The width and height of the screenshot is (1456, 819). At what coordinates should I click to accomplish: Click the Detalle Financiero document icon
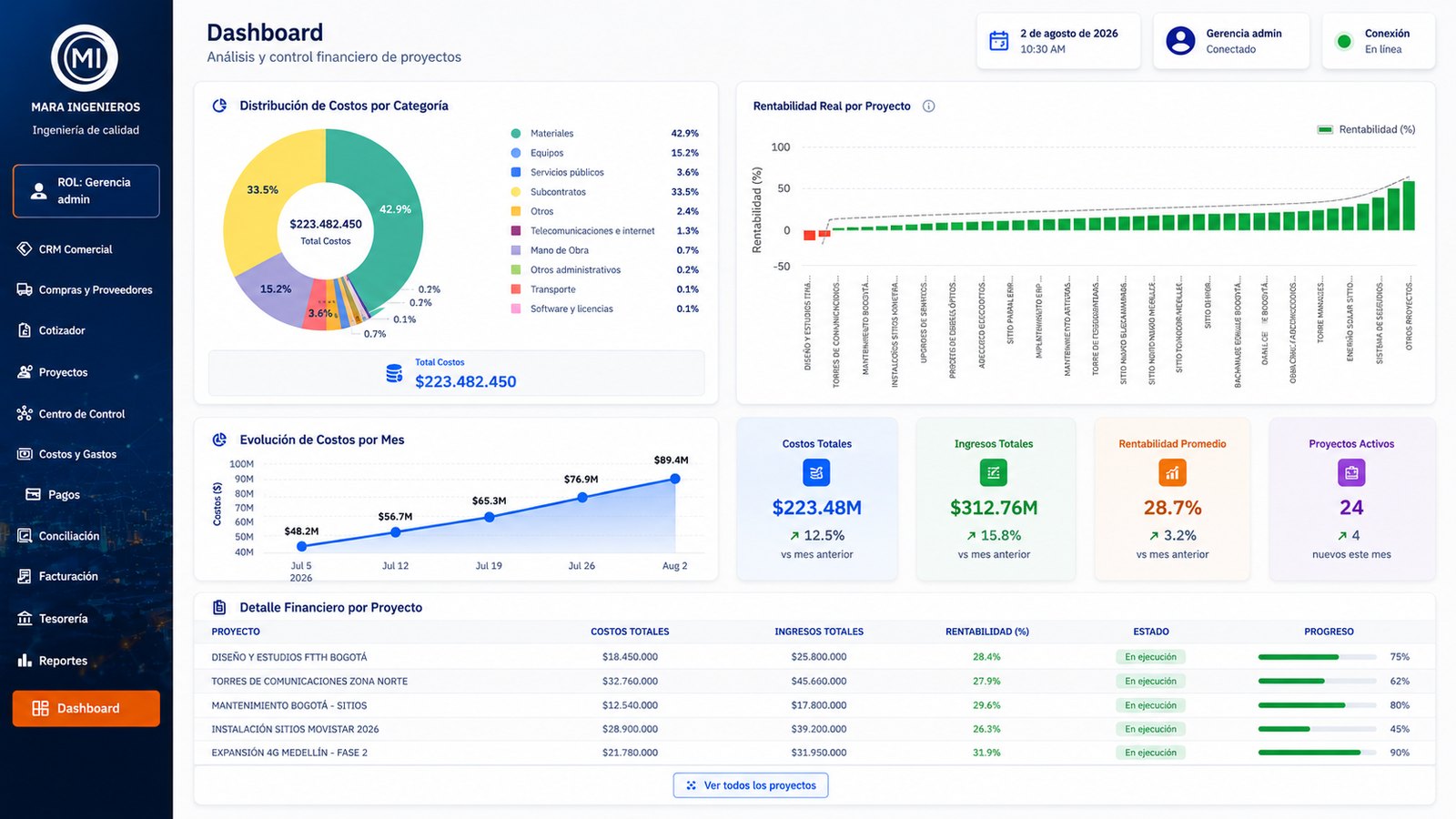coord(219,607)
